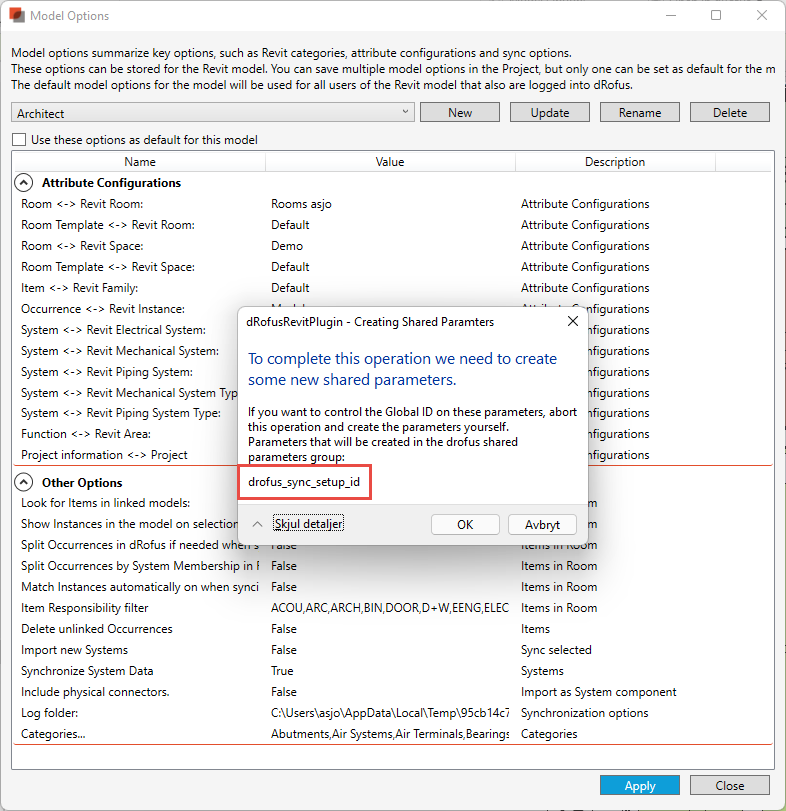Viewport: 786px width, 811px height.
Task: Enable use these options as default checkbox
Action: point(19,140)
